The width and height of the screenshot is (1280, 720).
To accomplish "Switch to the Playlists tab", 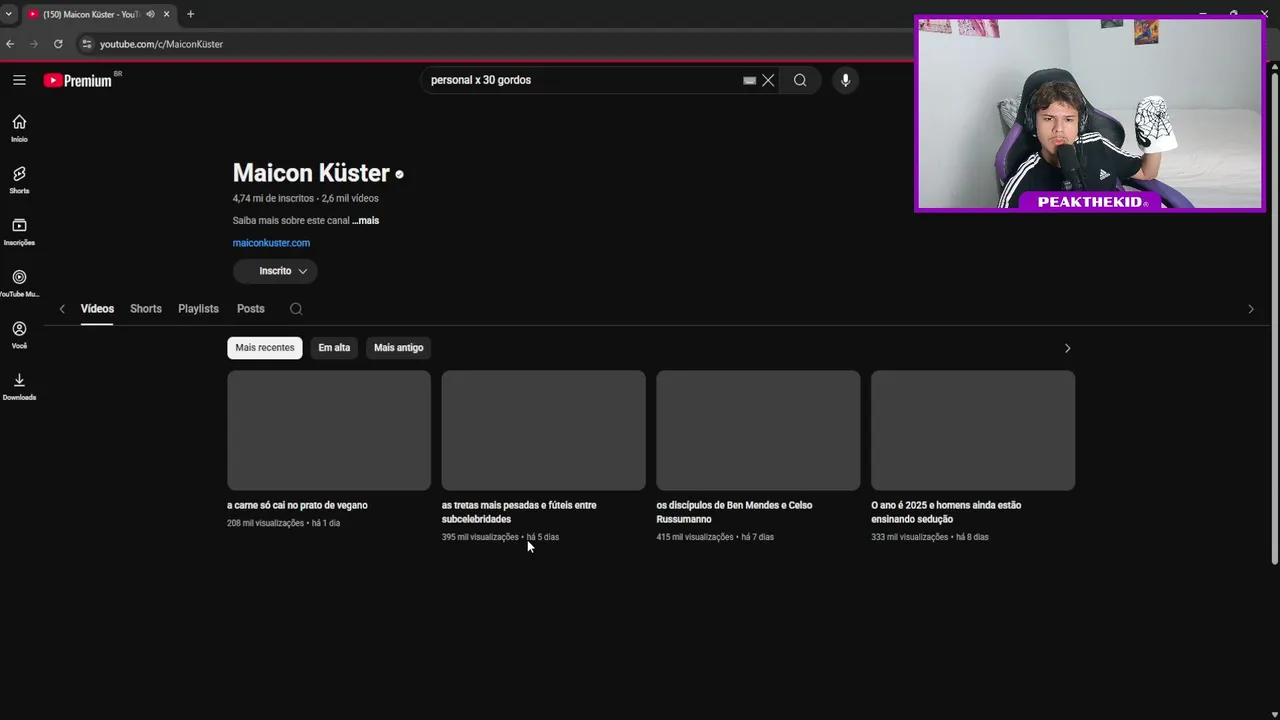I will (198, 309).
